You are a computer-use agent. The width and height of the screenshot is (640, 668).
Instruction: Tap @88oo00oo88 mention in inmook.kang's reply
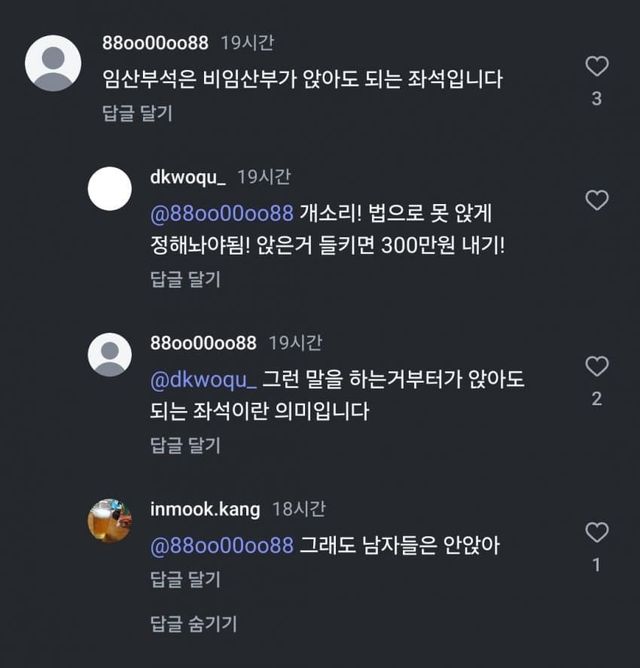pyautogui.click(x=221, y=546)
